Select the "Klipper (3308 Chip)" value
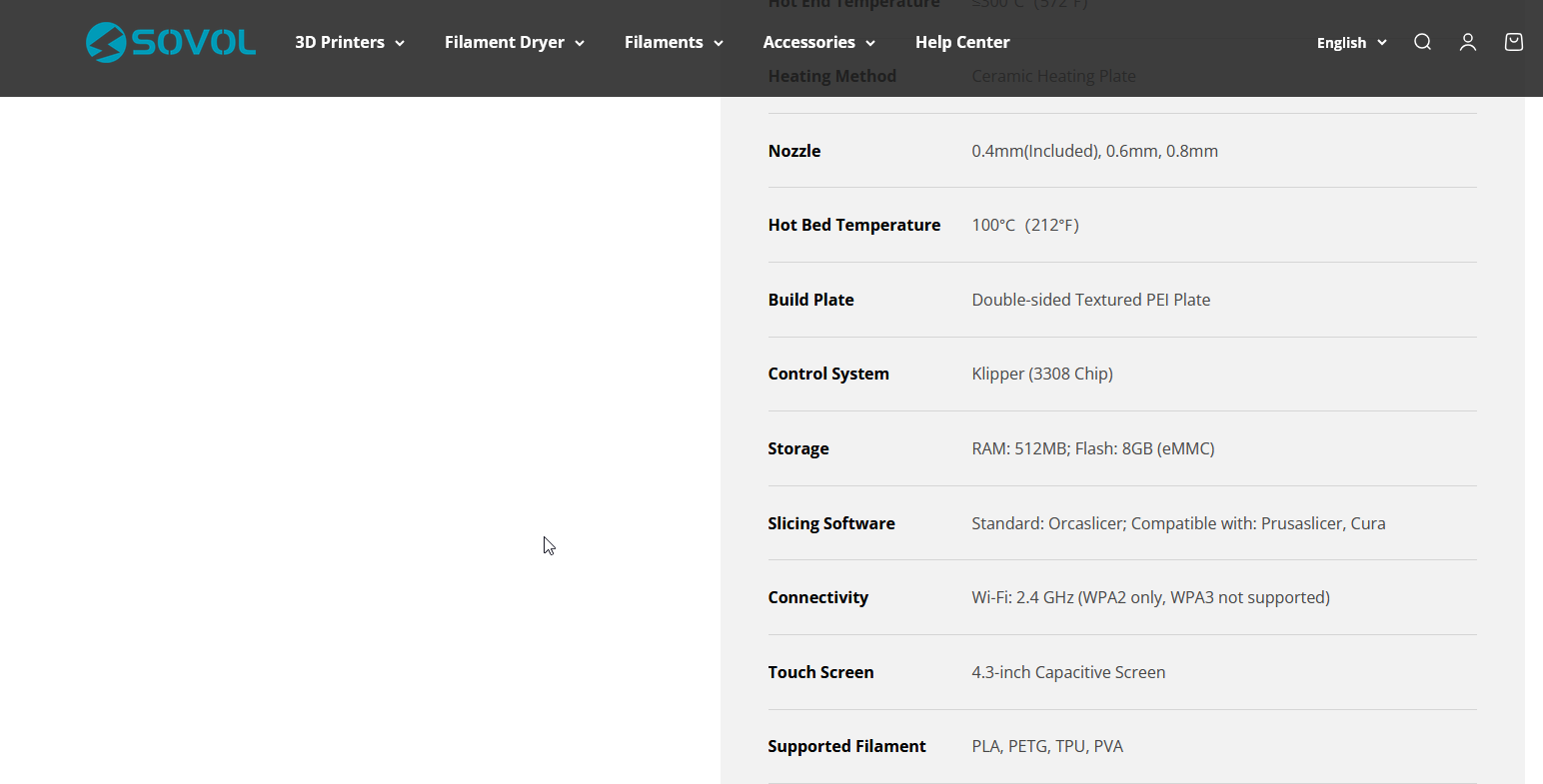Viewport: 1543px width, 784px height. click(1042, 374)
